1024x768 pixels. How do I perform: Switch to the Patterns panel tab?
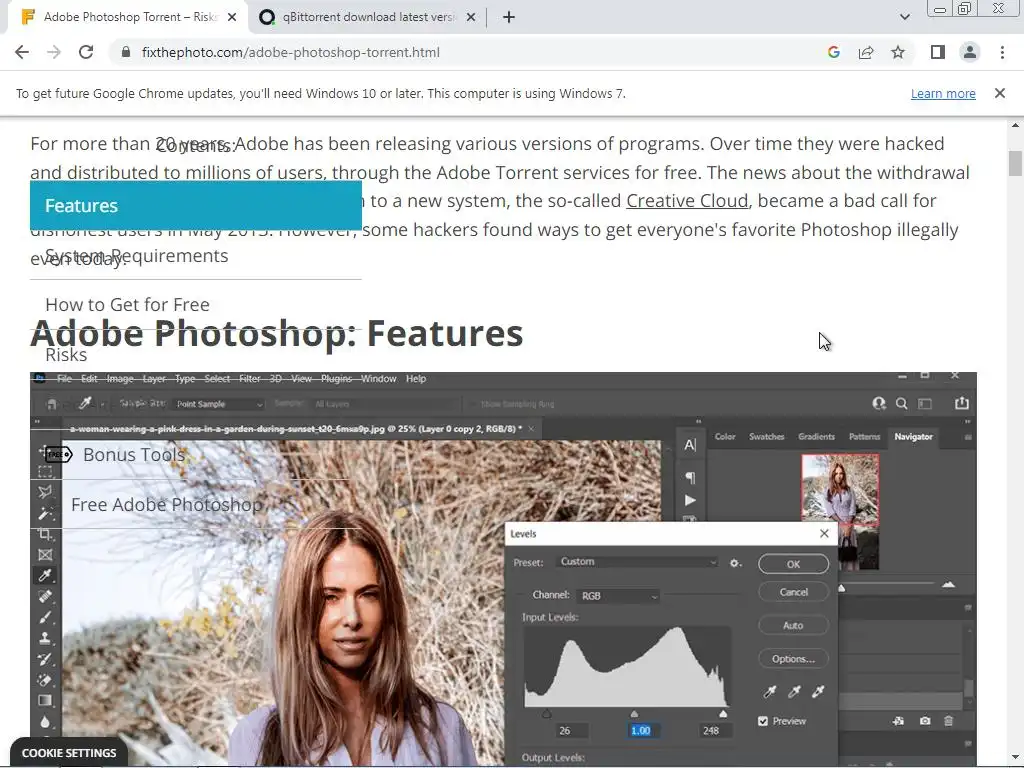(x=865, y=436)
